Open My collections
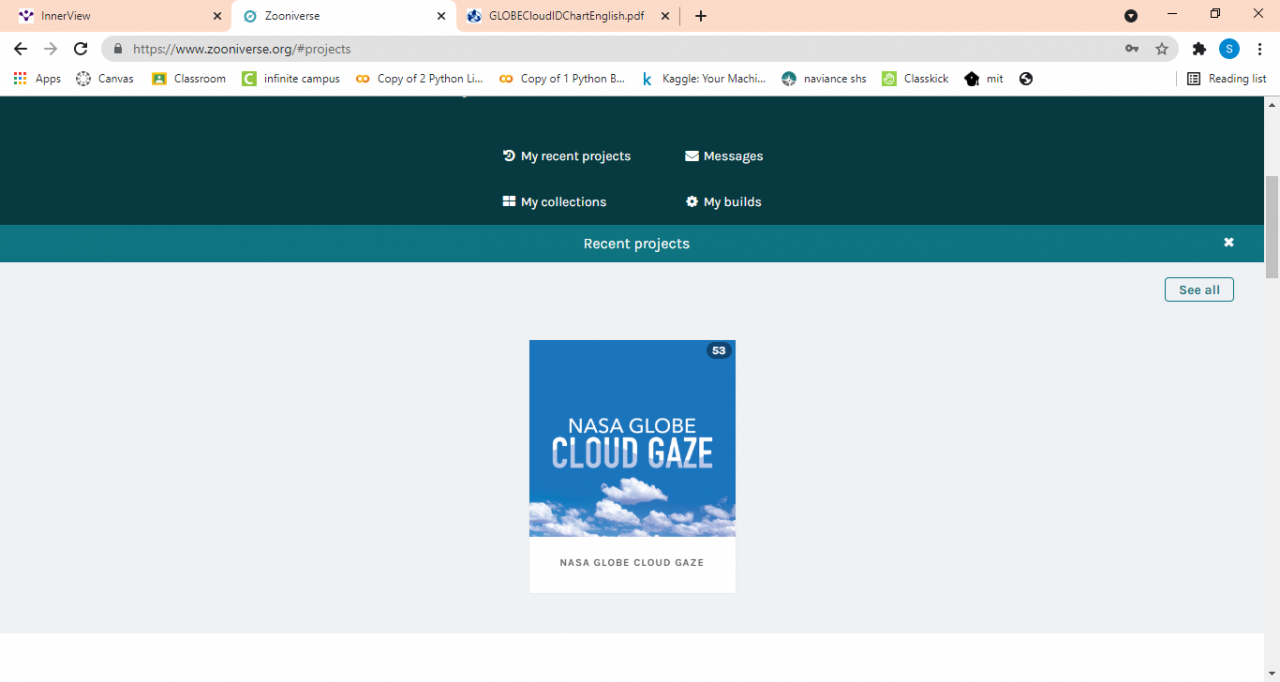This screenshot has height=682, width=1280. (x=555, y=202)
